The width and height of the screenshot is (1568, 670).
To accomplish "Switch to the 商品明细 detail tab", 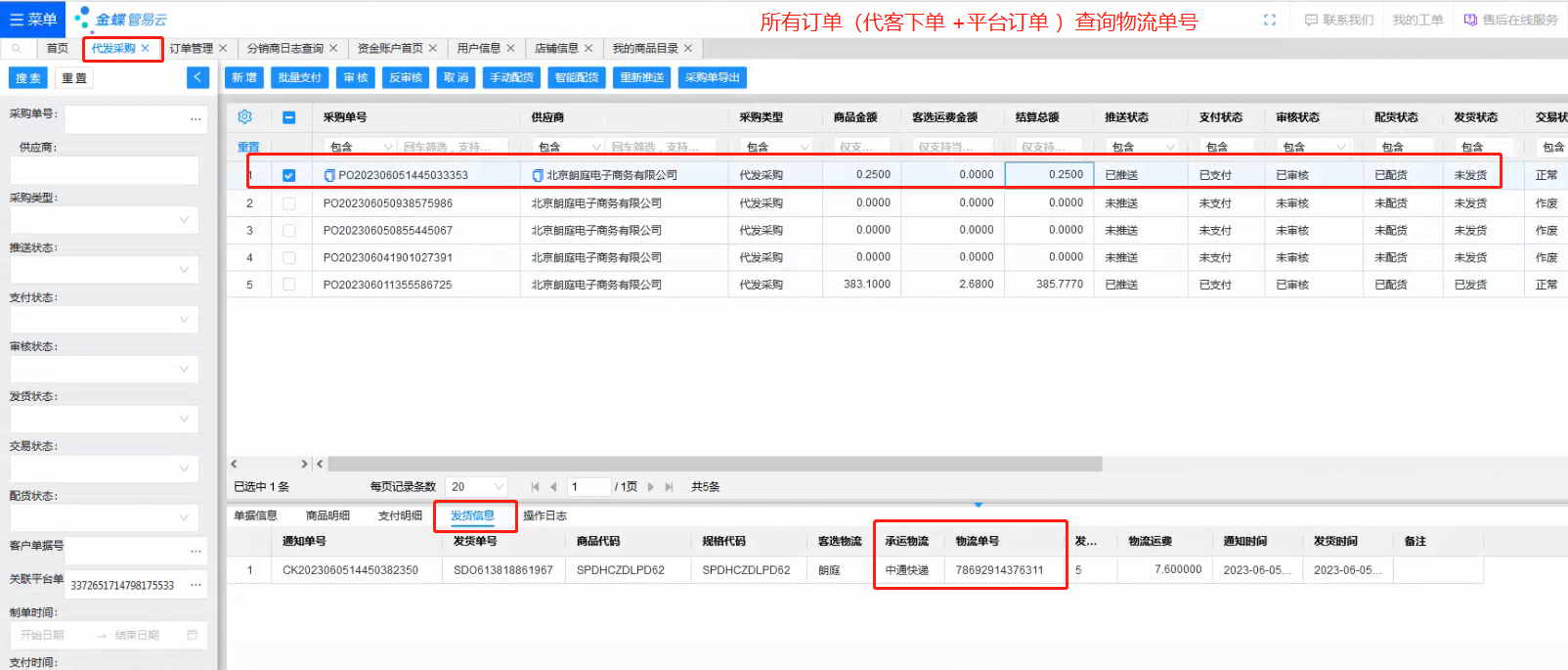I will [x=327, y=515].
